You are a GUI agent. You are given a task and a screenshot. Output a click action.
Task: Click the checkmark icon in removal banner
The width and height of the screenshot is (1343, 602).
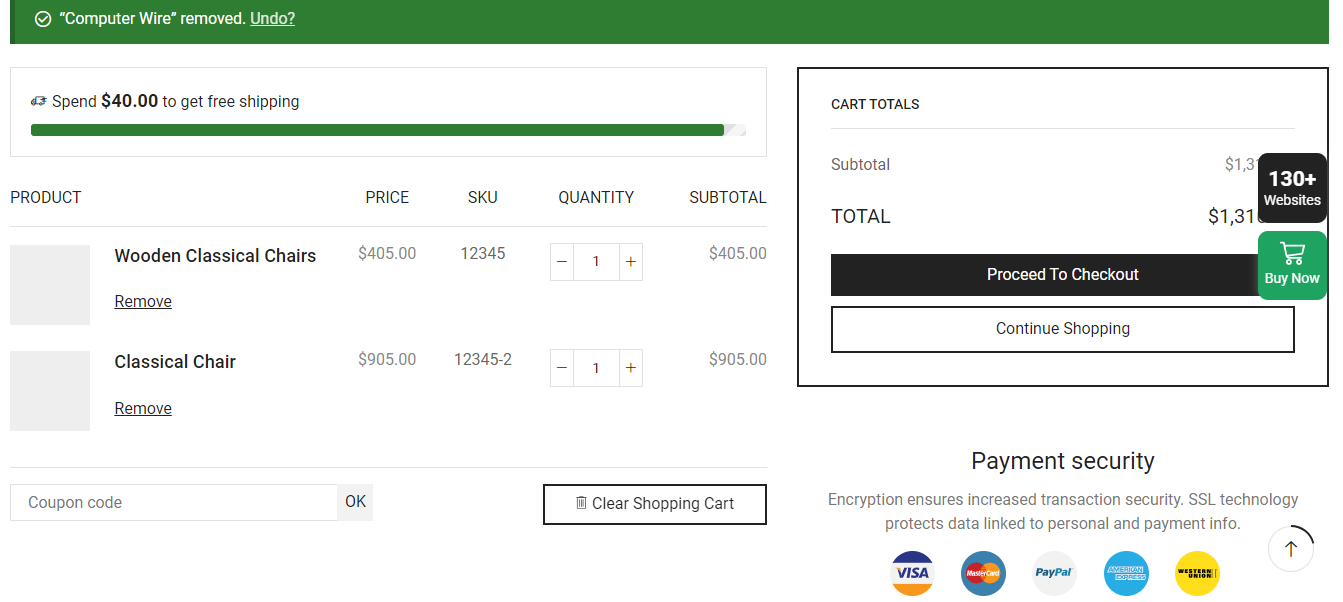tap(42, 18)
